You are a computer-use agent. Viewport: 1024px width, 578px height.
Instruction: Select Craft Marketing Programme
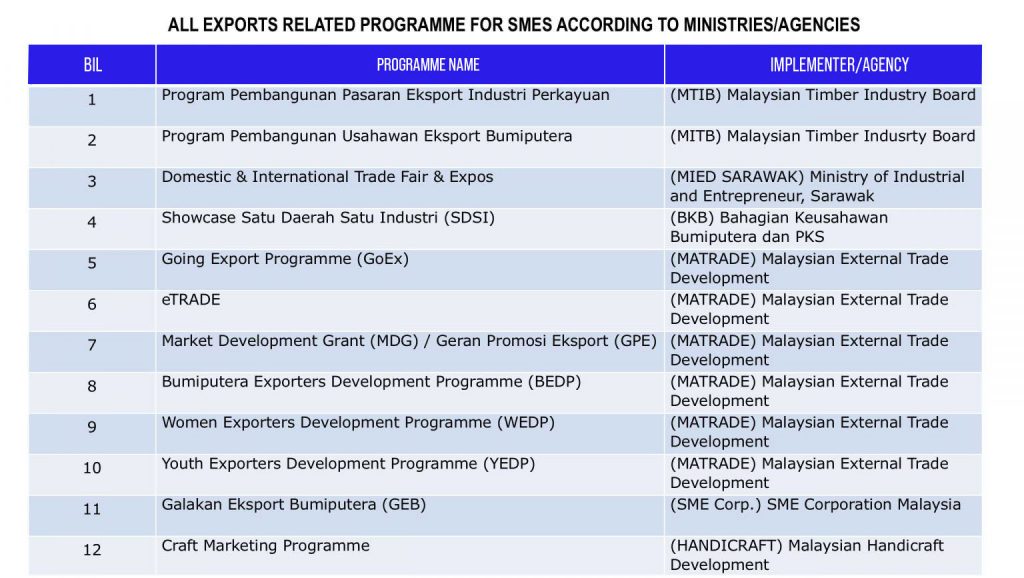tap(265, 546)
